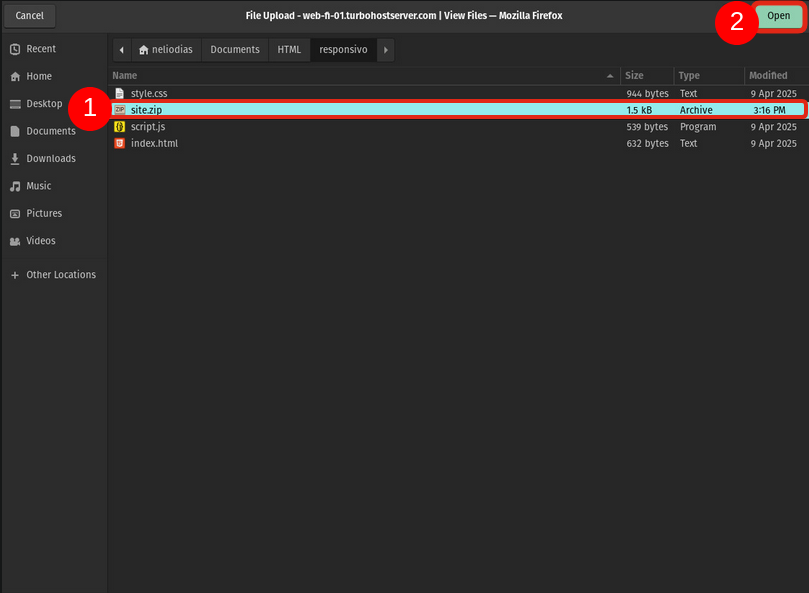
Task: Click the Videos icon in sidebar
Action: [x=15, y=241]
